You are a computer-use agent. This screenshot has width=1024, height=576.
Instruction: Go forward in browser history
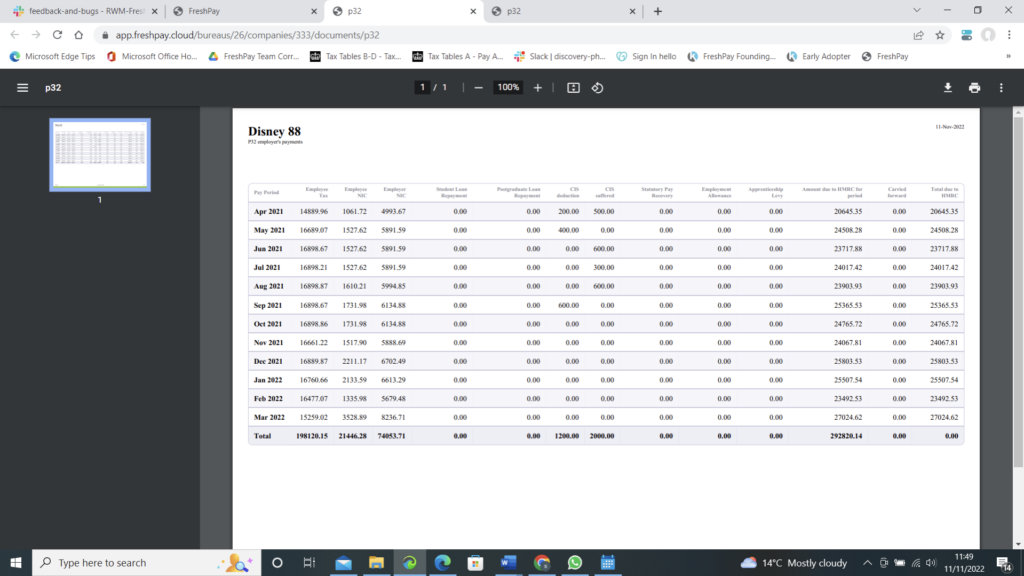click(x=36, y=35)
